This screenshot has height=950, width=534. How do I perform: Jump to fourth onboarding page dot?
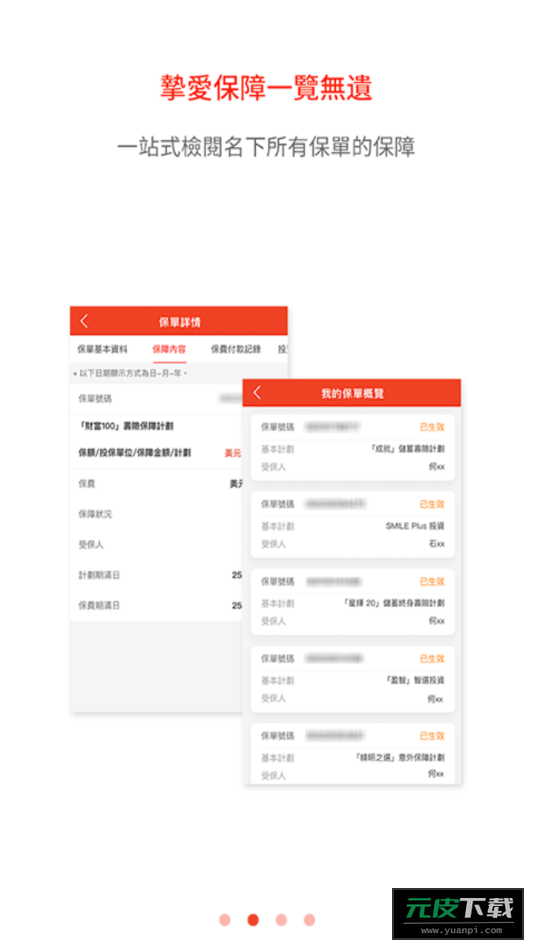pyautogui.click(x=309, y=920)
